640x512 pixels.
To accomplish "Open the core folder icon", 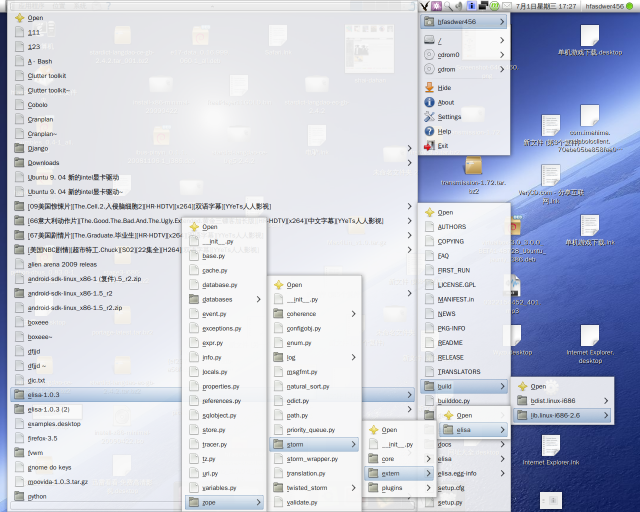I will [x=373, y=459].
